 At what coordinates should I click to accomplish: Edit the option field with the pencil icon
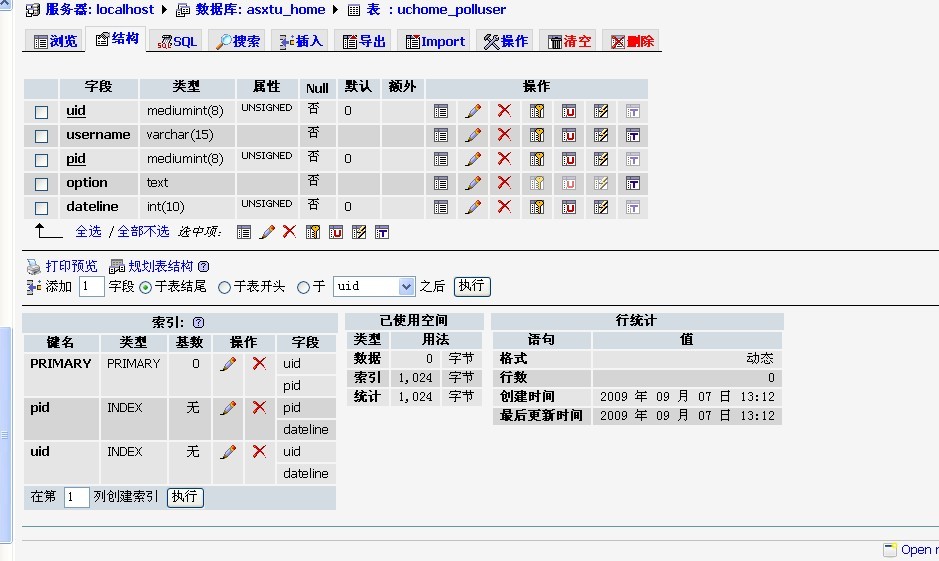pos(473,183)
